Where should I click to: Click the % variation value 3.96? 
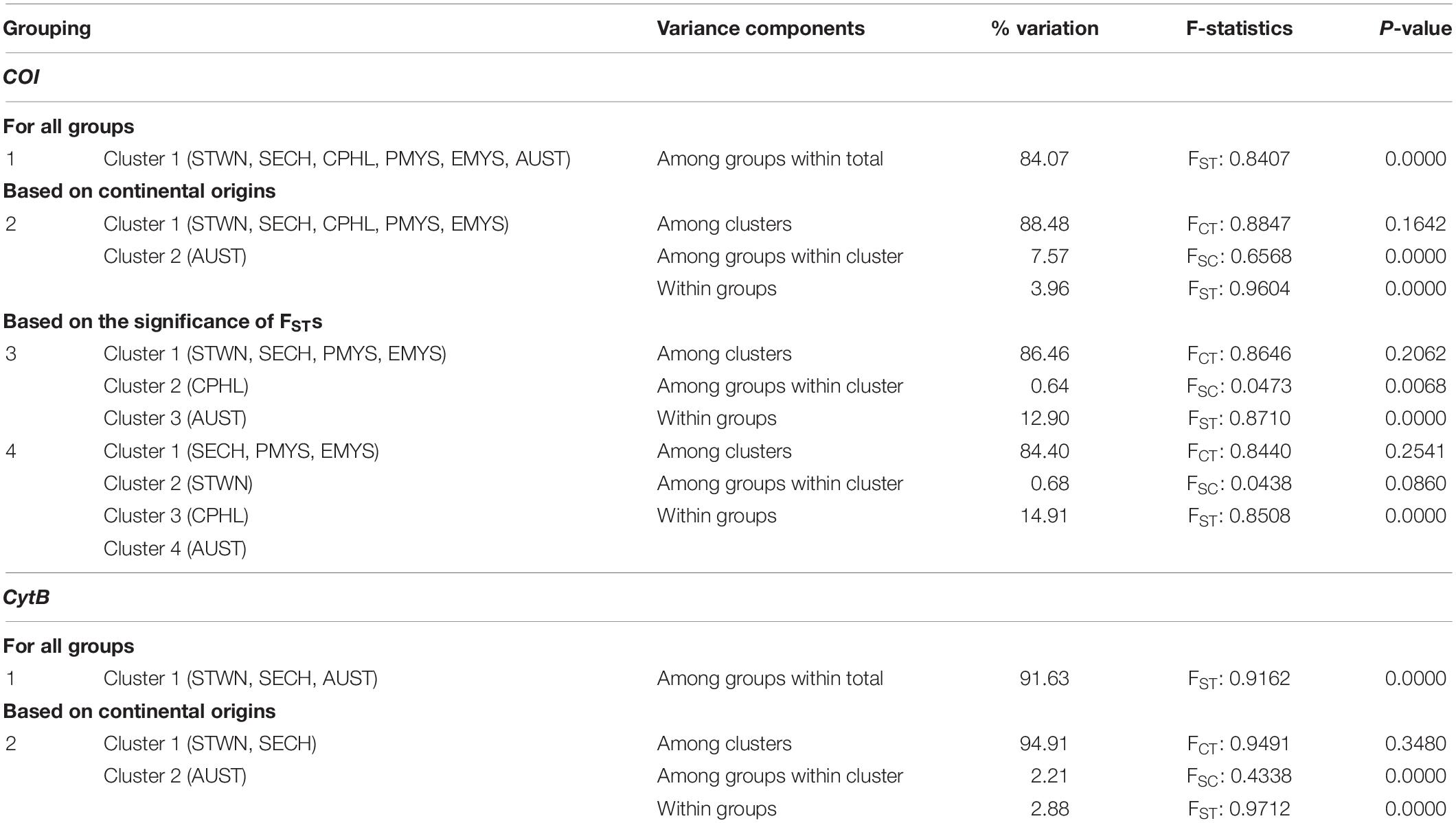click(1049, 289)
